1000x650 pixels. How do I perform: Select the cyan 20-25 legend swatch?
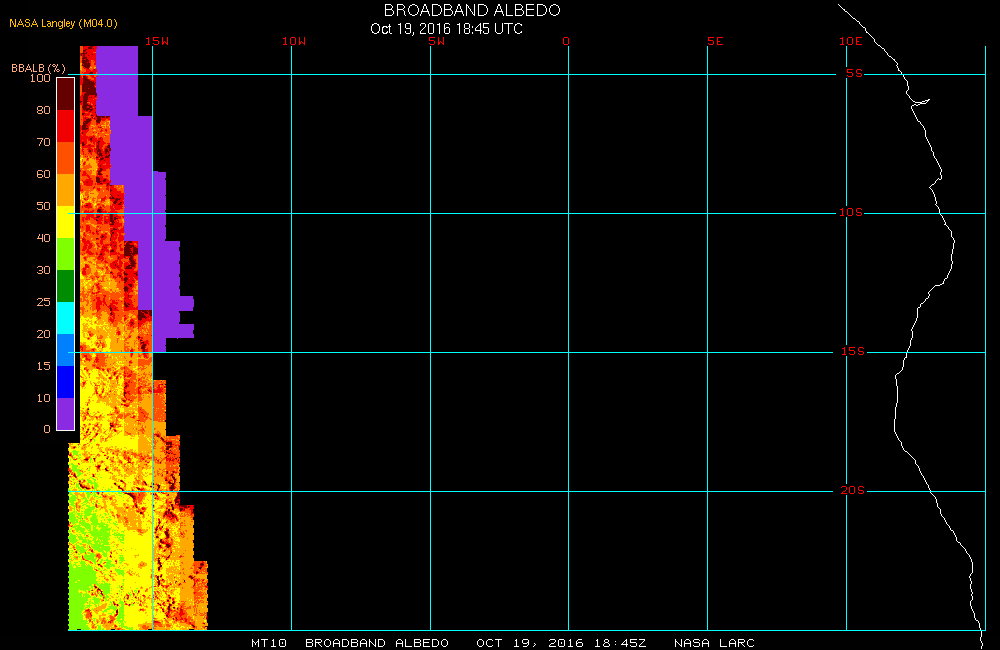tap(66, 318)
